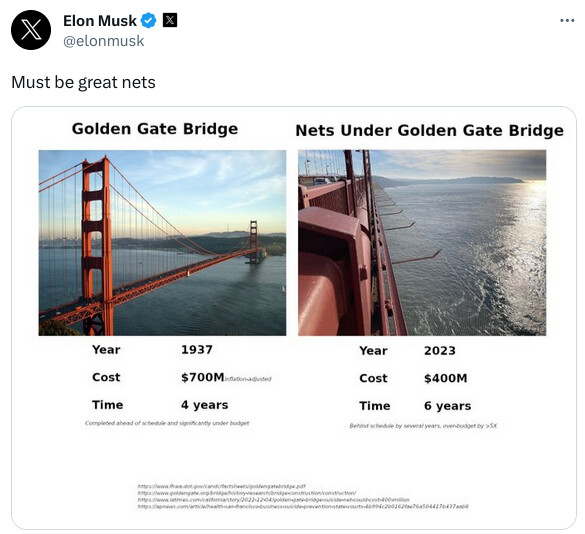
Task: Click the @elonmusk handle
Action: click(x=103, y=41)
